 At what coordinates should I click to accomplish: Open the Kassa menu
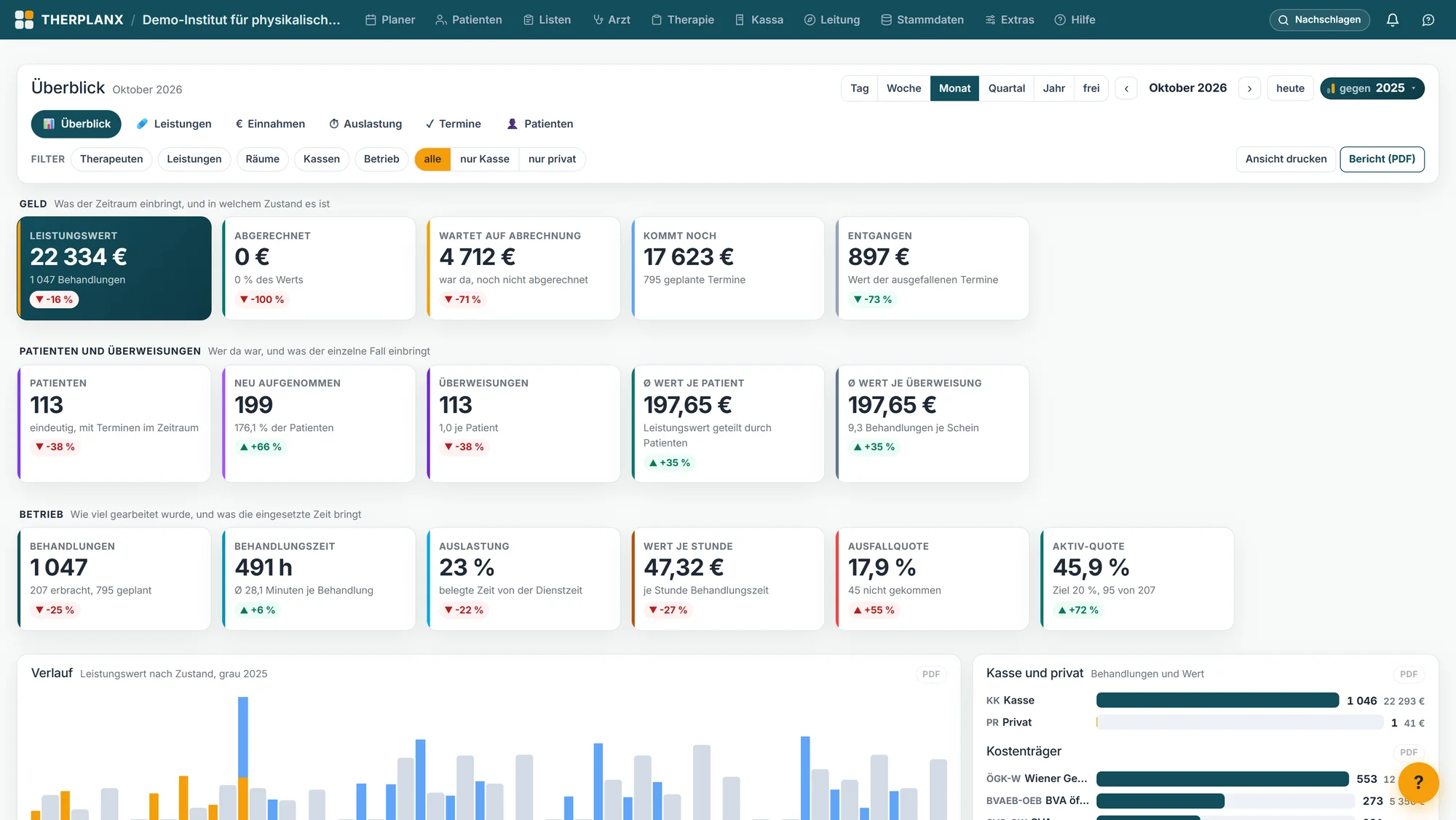point(759,20)
